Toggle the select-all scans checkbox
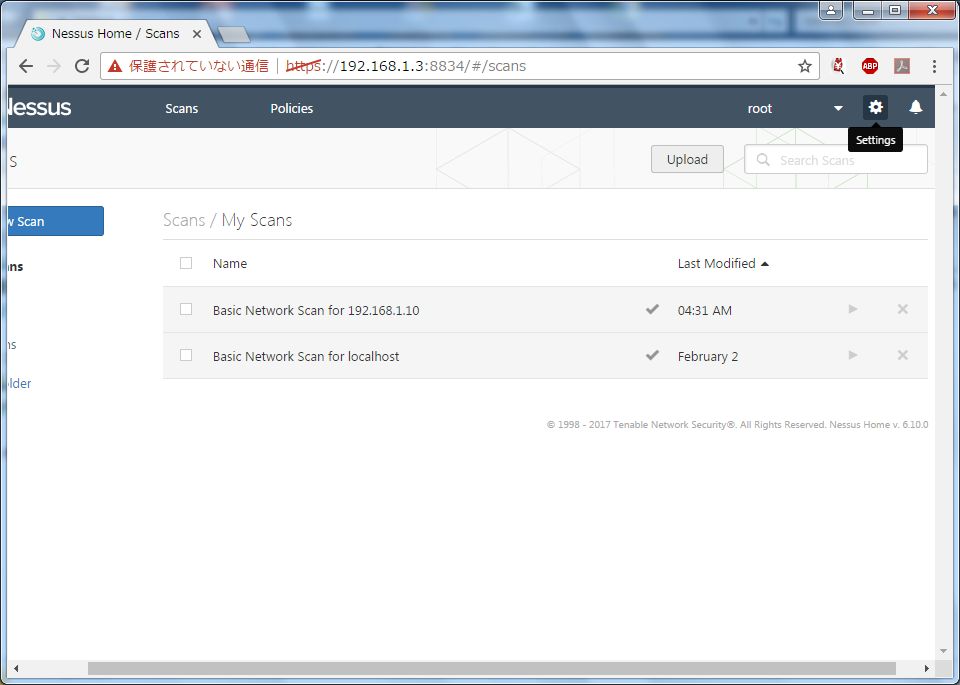This screenshot has height=685, width=960. tap(186, 263)
